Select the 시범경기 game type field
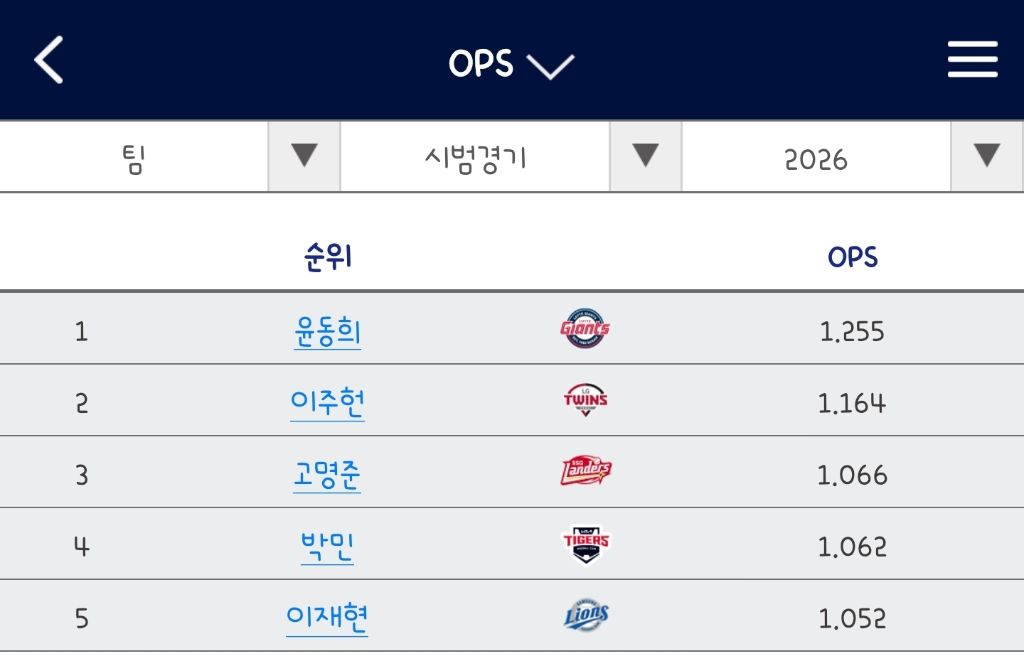1024x656 pixels. (x=475, y=157)
